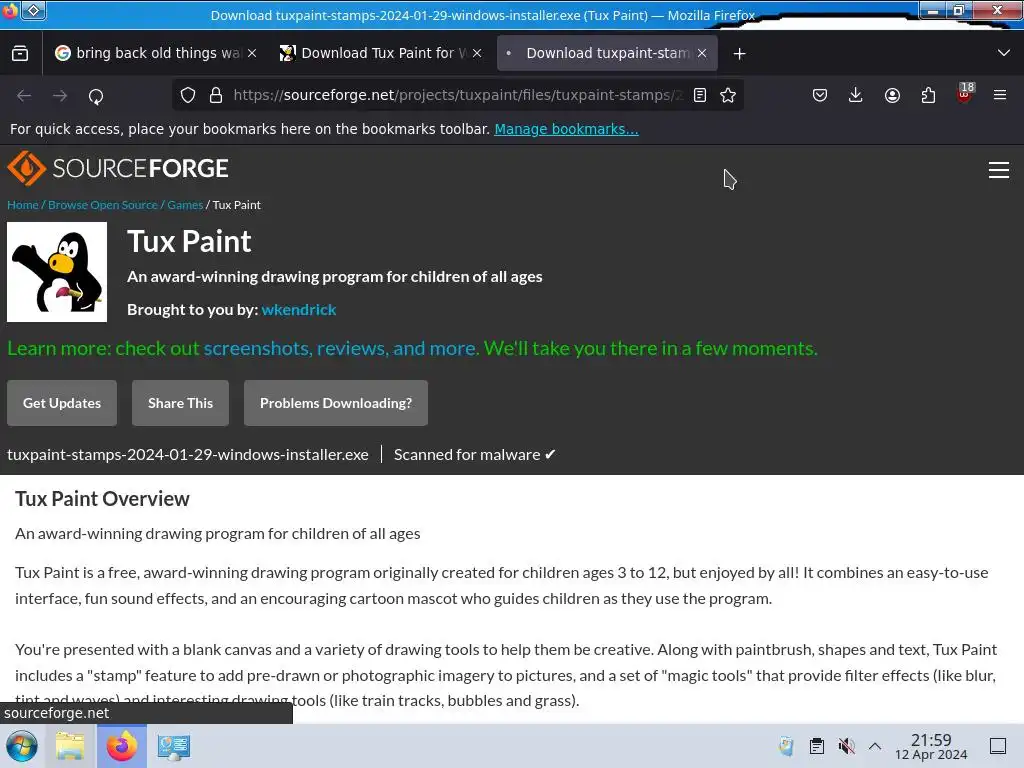Click the muted volume tray icon
The image size is (1024, 768).
click(846, 746)
